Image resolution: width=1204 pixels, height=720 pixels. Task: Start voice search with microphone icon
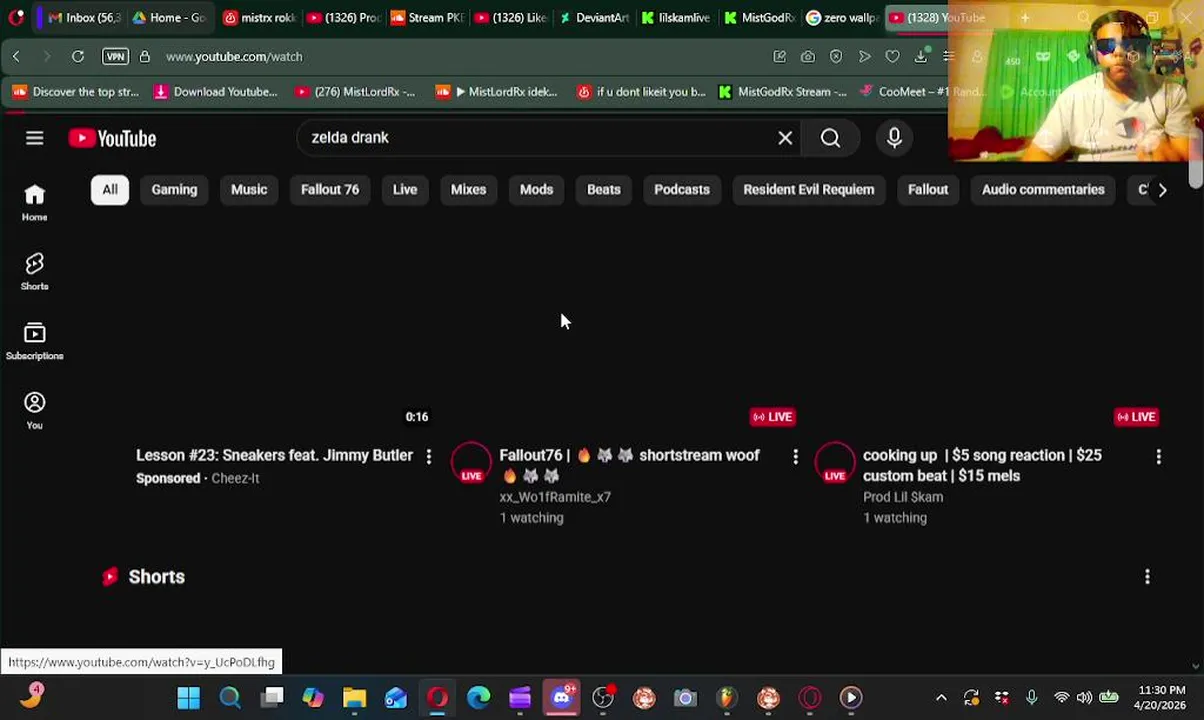pos(894,138)
